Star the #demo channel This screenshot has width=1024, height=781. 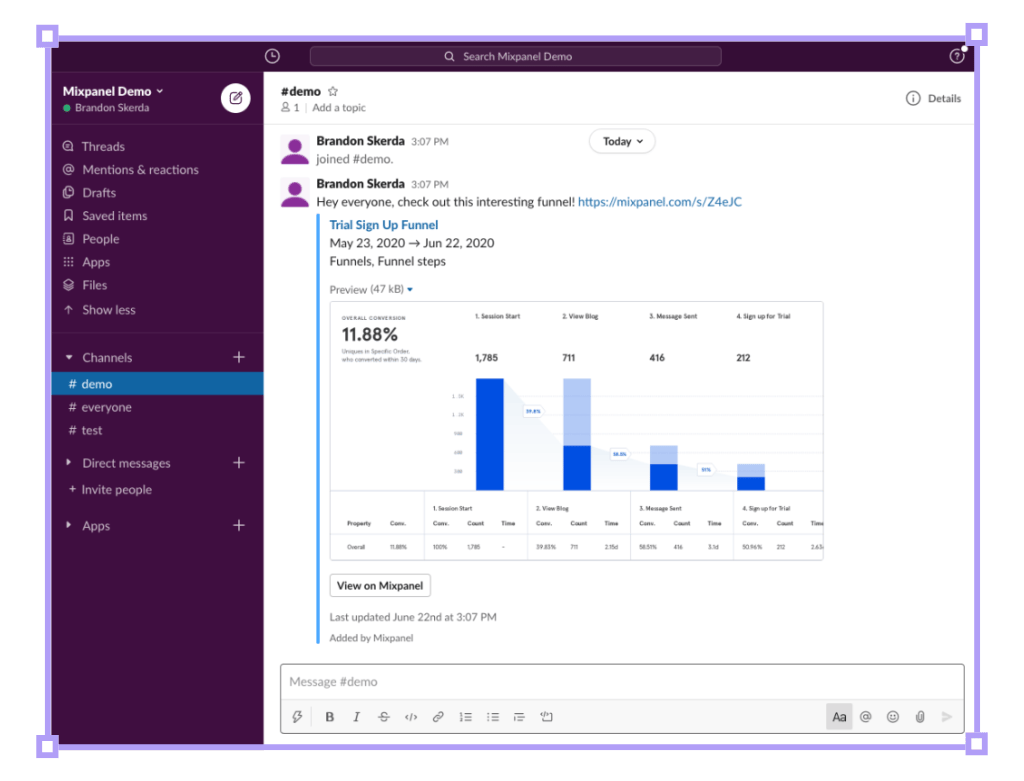[x=333, y=91]
